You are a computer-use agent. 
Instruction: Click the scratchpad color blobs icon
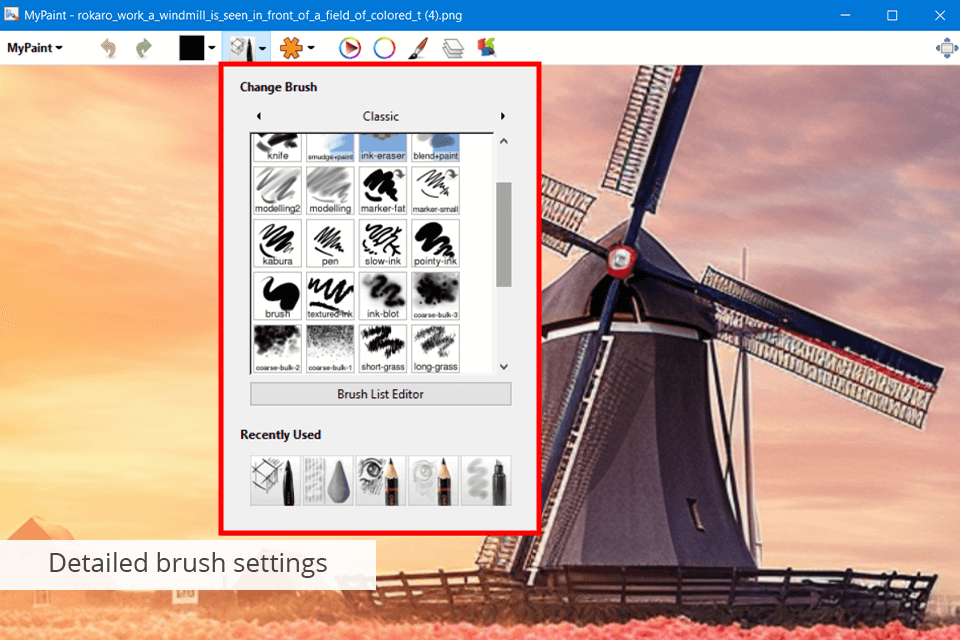pyautogui.click(x=487, y=48)
